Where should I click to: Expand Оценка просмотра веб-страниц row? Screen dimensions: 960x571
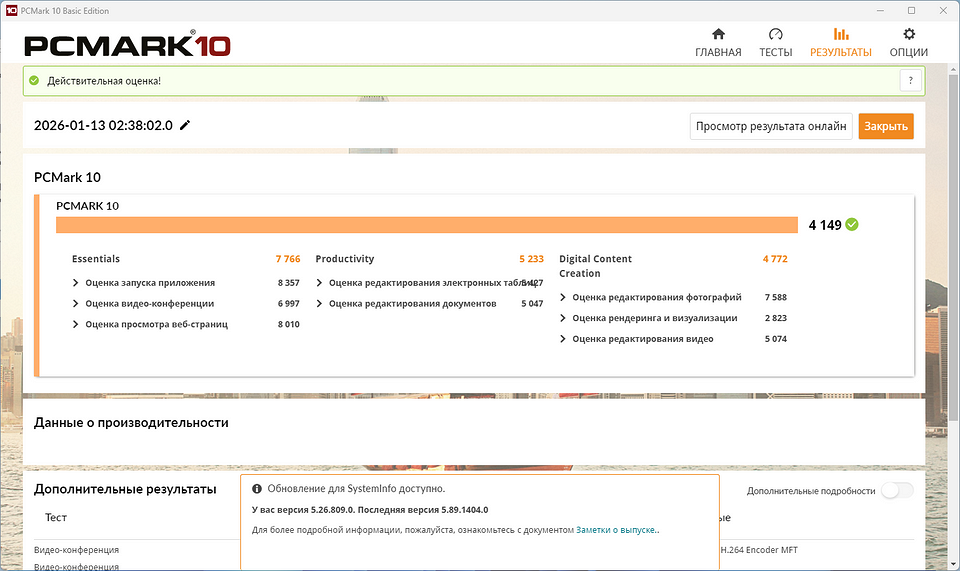(x=76, y=325)
